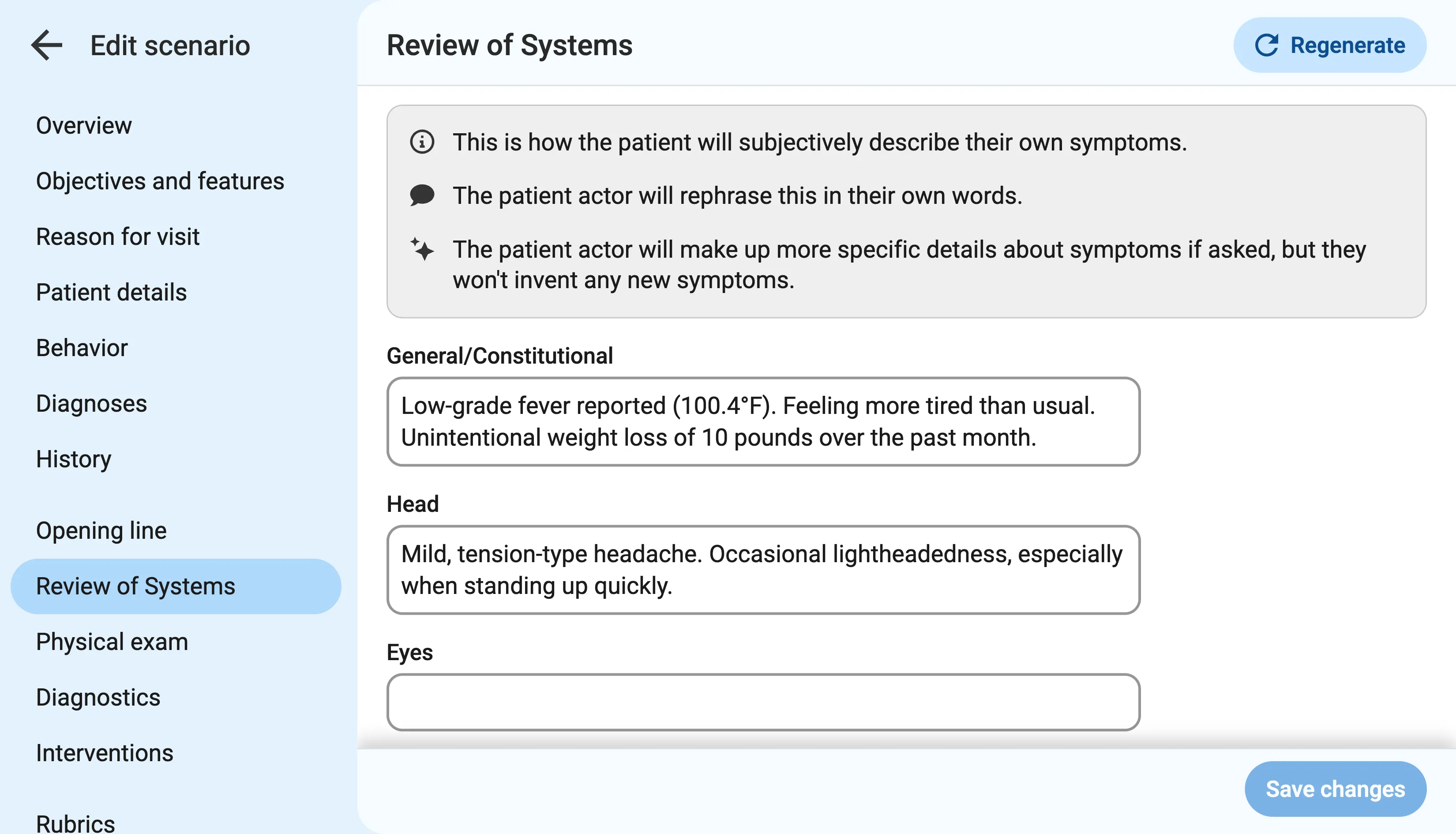Switch to Physical exam section

[112, 642]
